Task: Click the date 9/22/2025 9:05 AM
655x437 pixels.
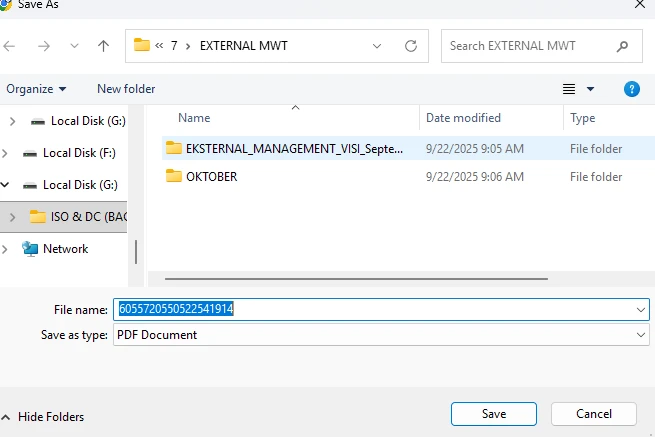Action: tap(475, 149)
